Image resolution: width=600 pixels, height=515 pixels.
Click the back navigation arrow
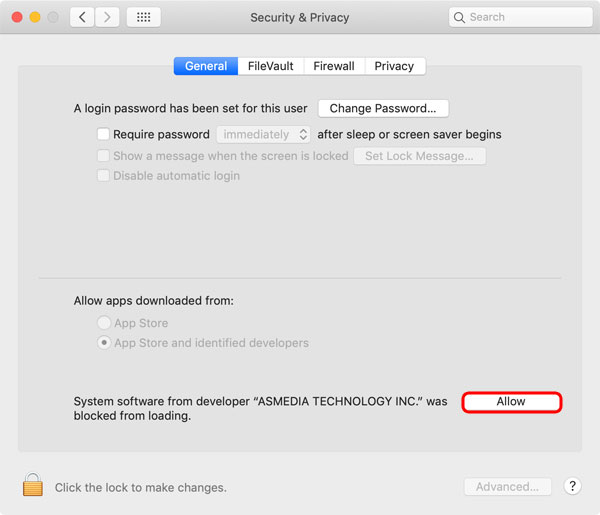(81, 17)
